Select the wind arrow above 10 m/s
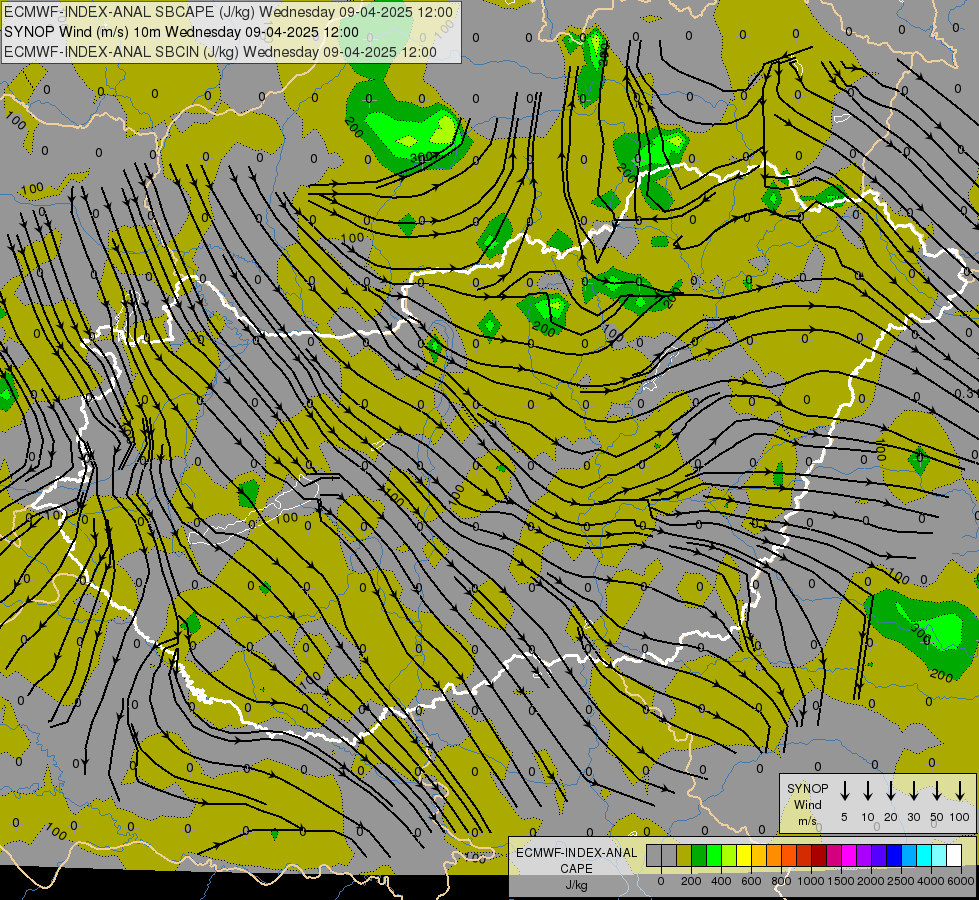This screenshot has height=900, width=979. coord(867,791)
